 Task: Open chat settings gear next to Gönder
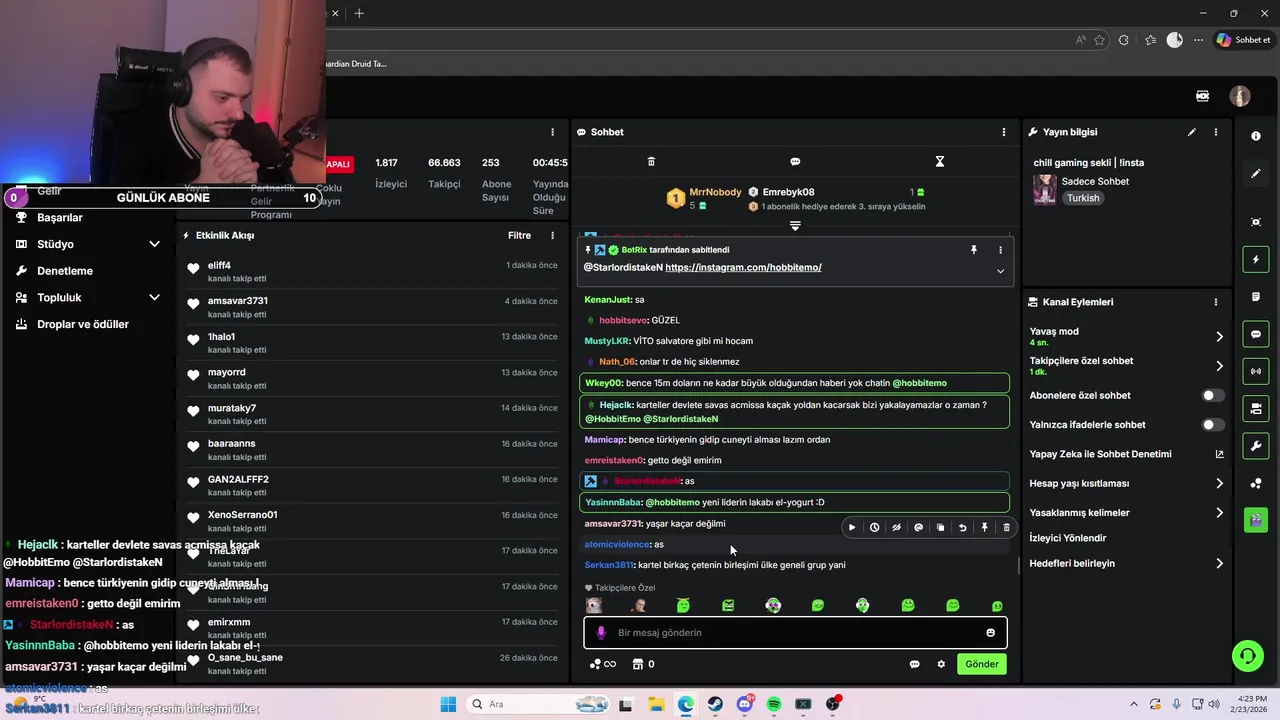pos(941,664)
